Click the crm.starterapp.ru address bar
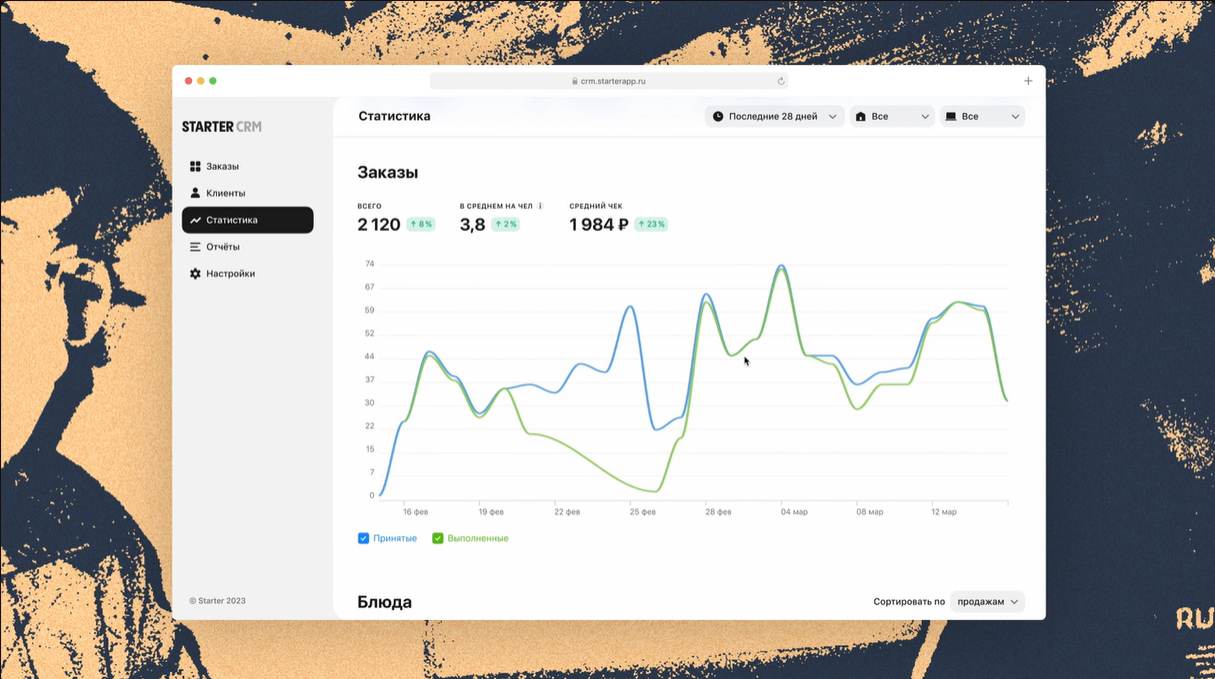This screenshot has width=1215, height=679. coord(608,81)
